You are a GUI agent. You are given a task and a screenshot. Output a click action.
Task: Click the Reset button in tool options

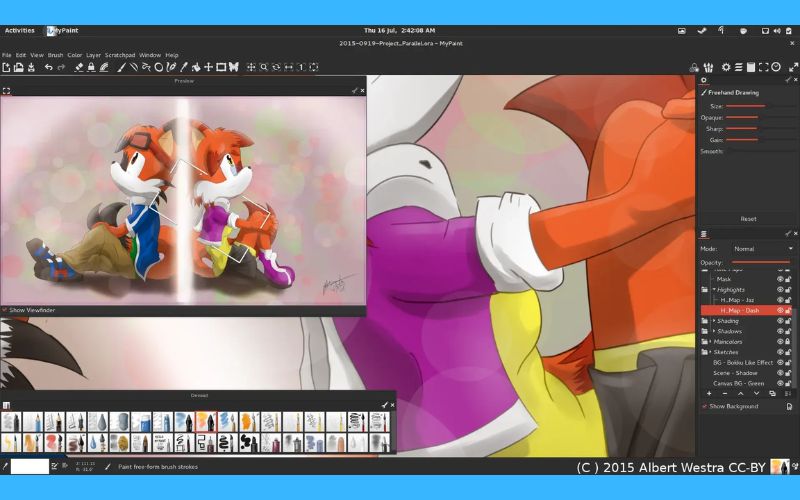point(748,219)
